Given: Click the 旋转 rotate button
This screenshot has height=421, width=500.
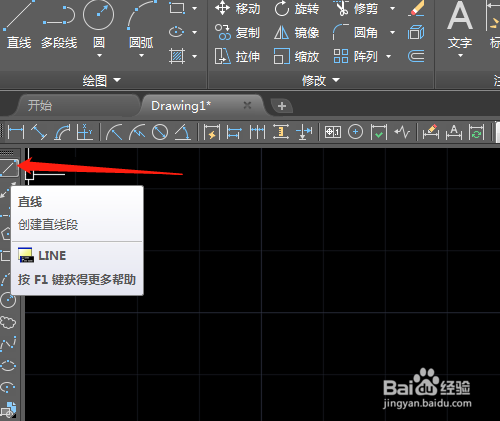Looking at the screenshot, I should [x=297, y=8].
